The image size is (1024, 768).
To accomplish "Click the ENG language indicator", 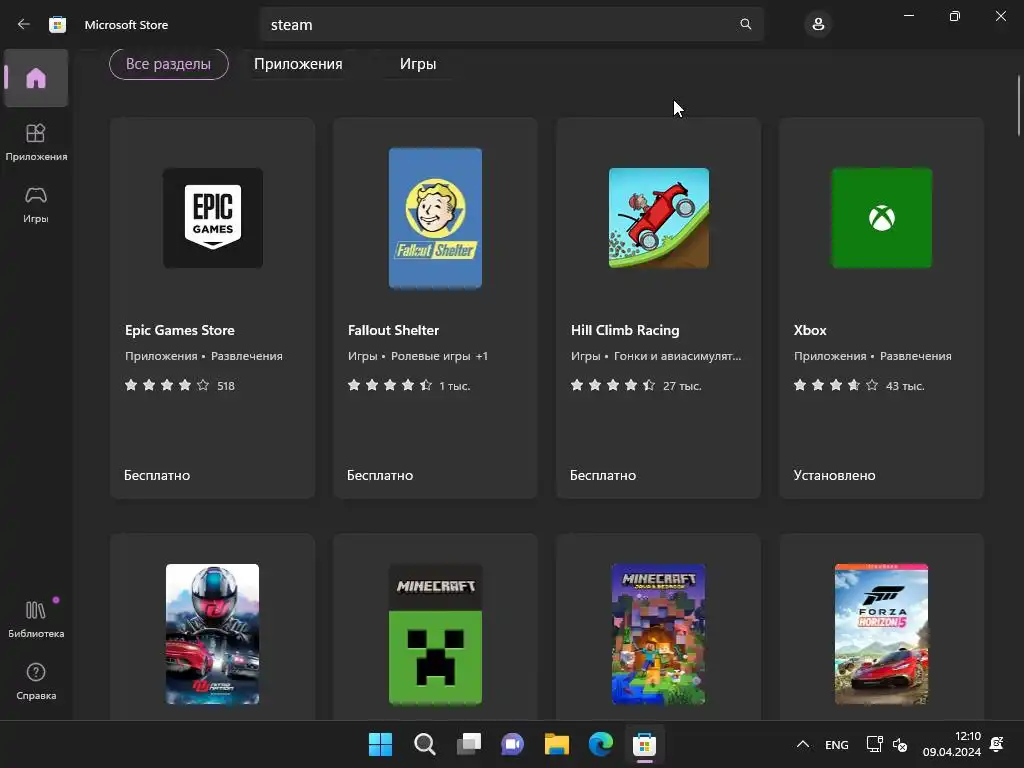I will pyautogui.click(x=837, y=744).
